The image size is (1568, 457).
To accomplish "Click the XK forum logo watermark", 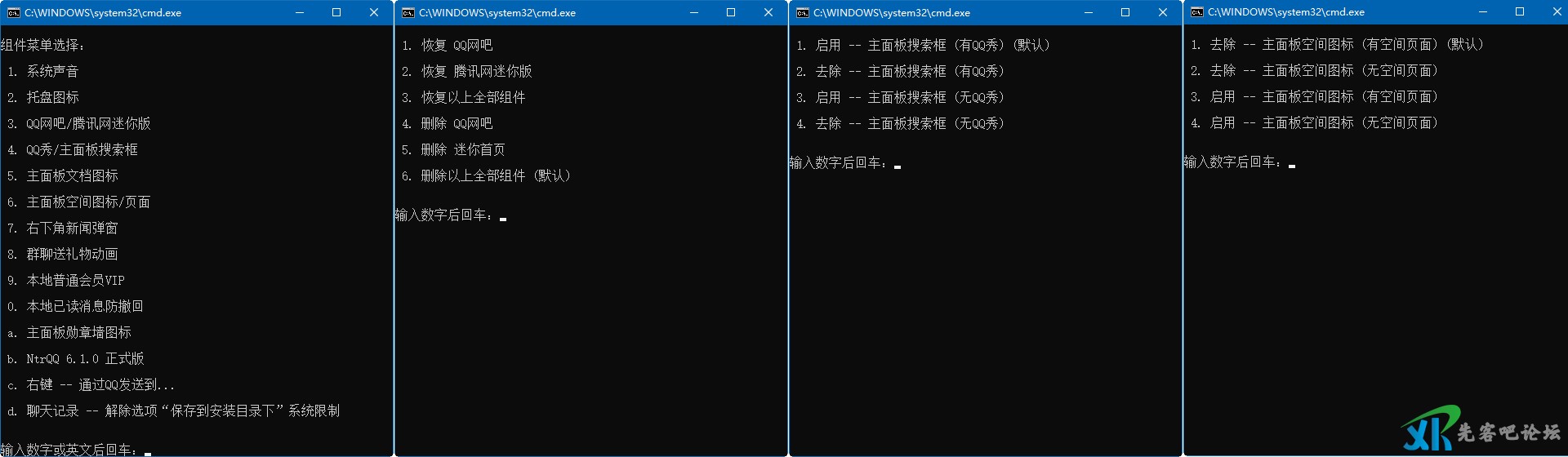I will [1480, 429].
